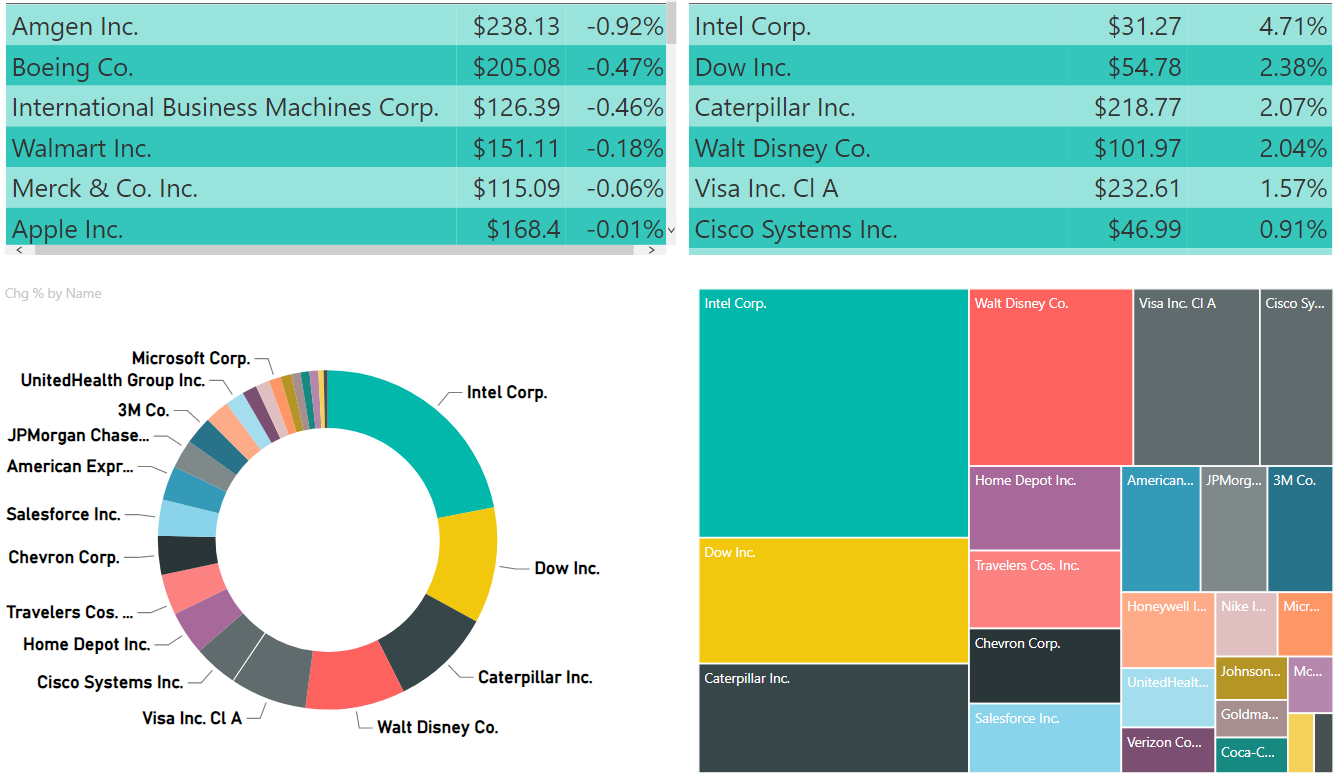Click the 2.04% change value
This screenshot has height=774, width=1338.
click(x=1293, y=148)
